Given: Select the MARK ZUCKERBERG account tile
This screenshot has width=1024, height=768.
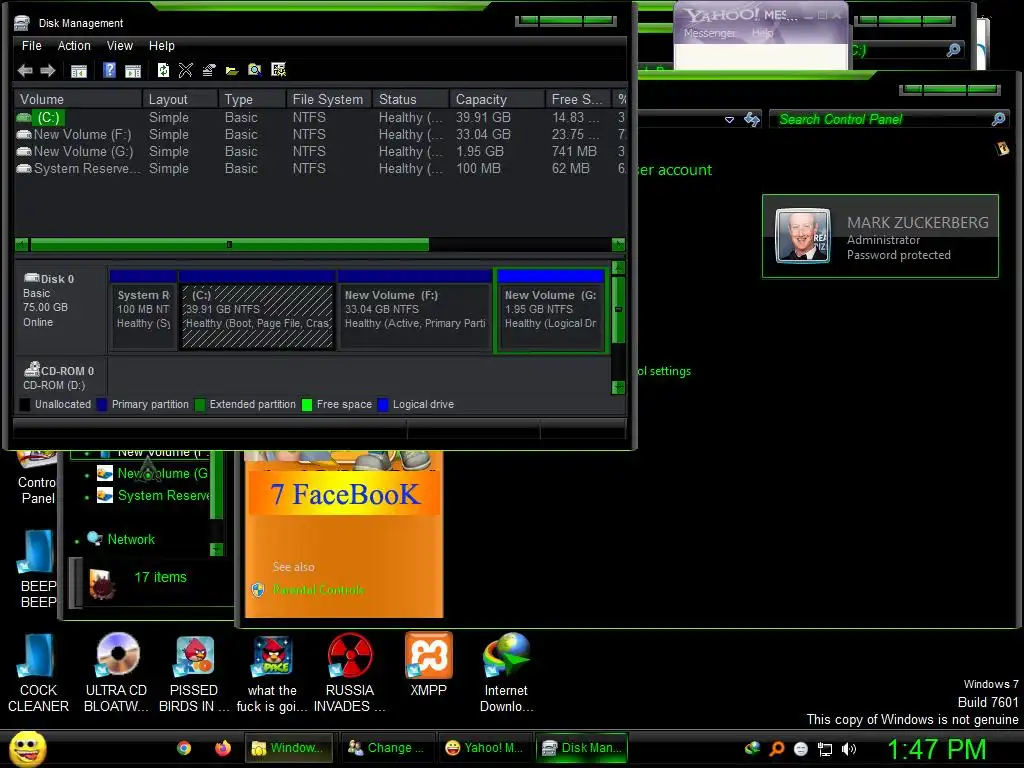Looking at the screenshot, I should pos(880,236).
